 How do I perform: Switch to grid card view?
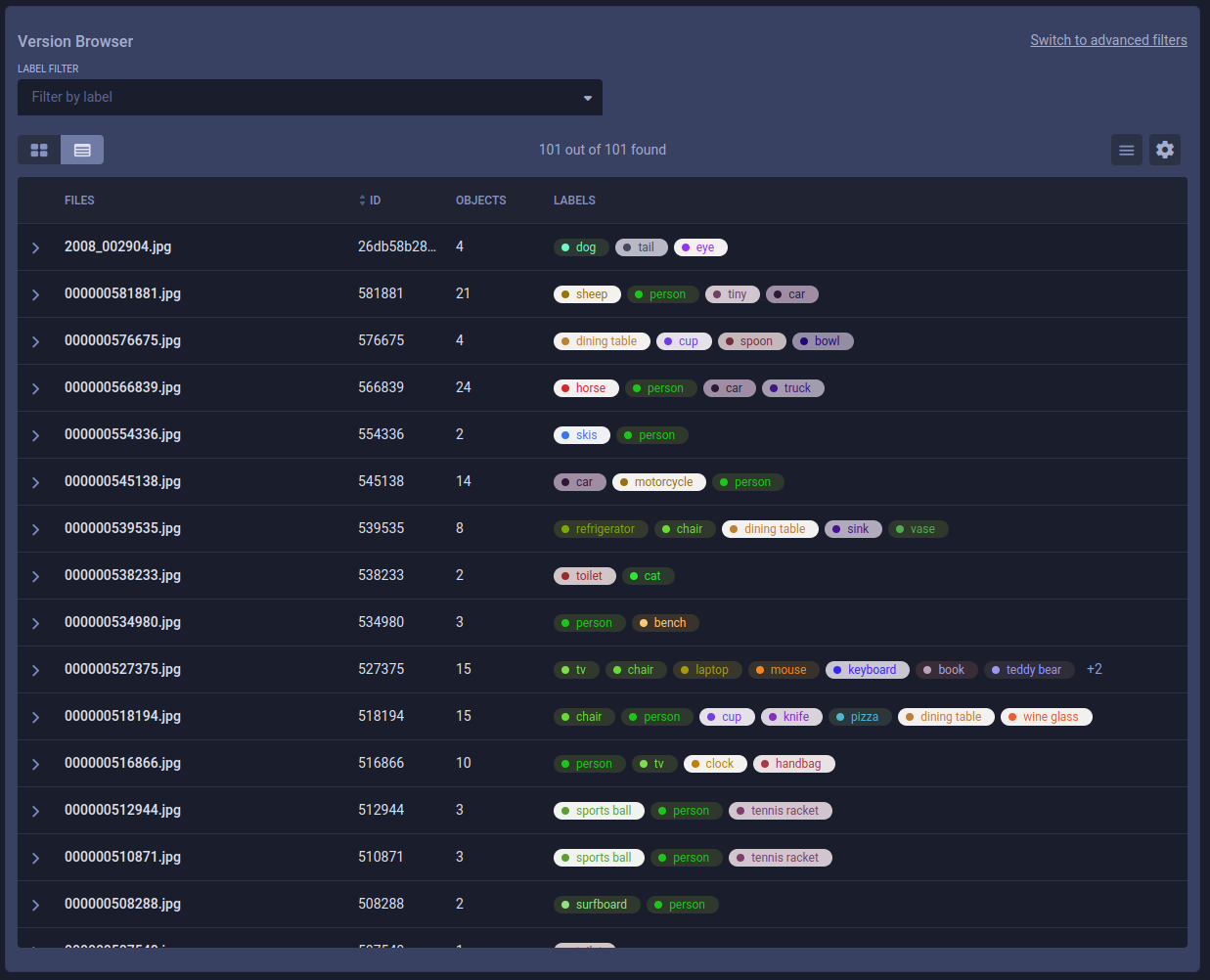click(x=39, y=150)
